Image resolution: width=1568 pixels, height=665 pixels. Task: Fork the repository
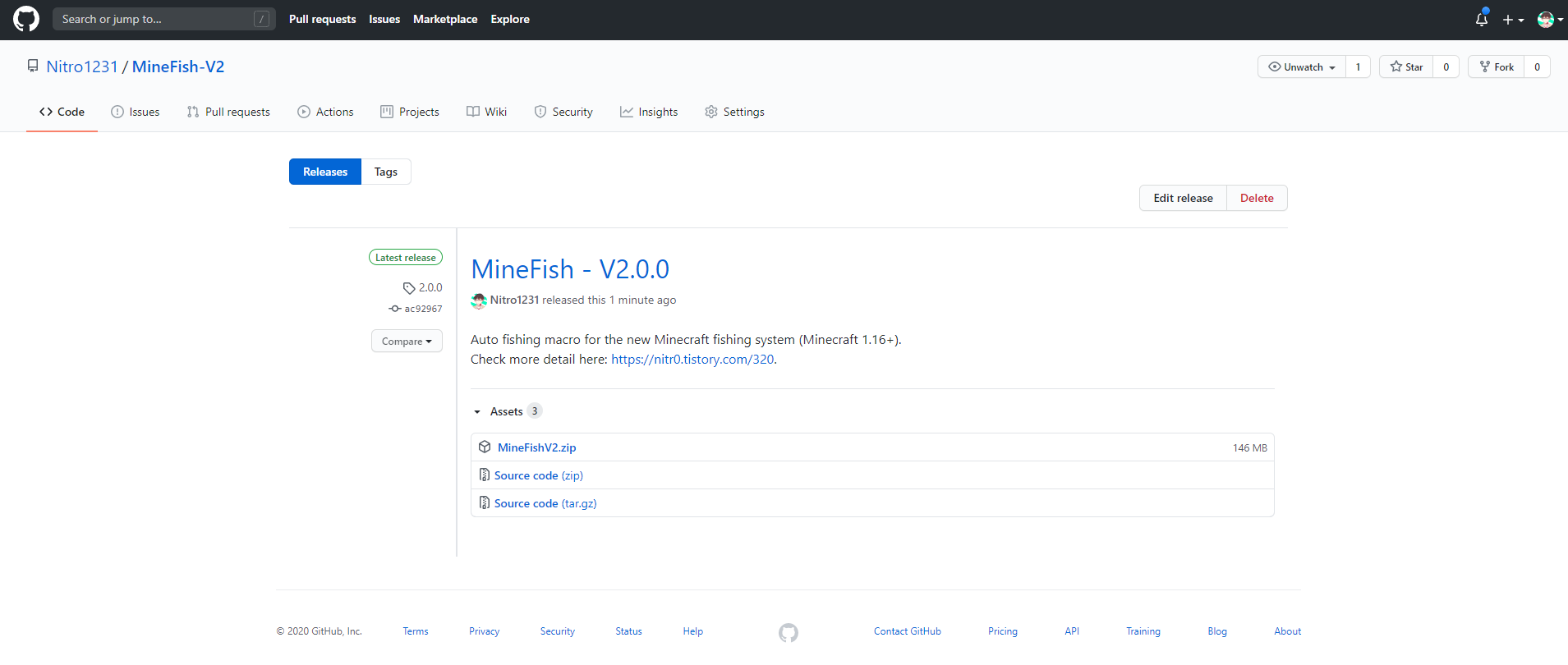[x=1497, y=66]
